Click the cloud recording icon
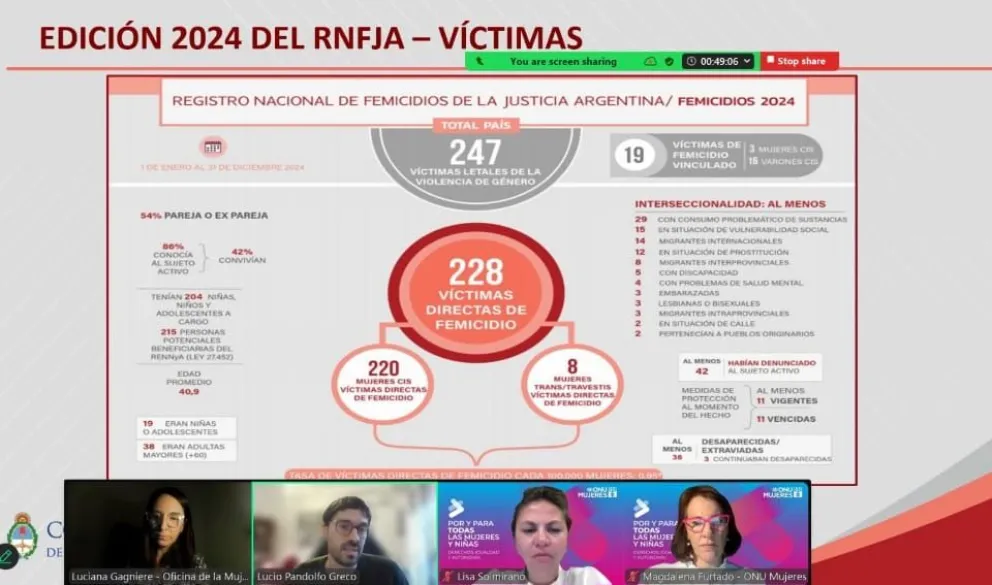The height and width of the screenshot is (585, 992). (650, 61)
